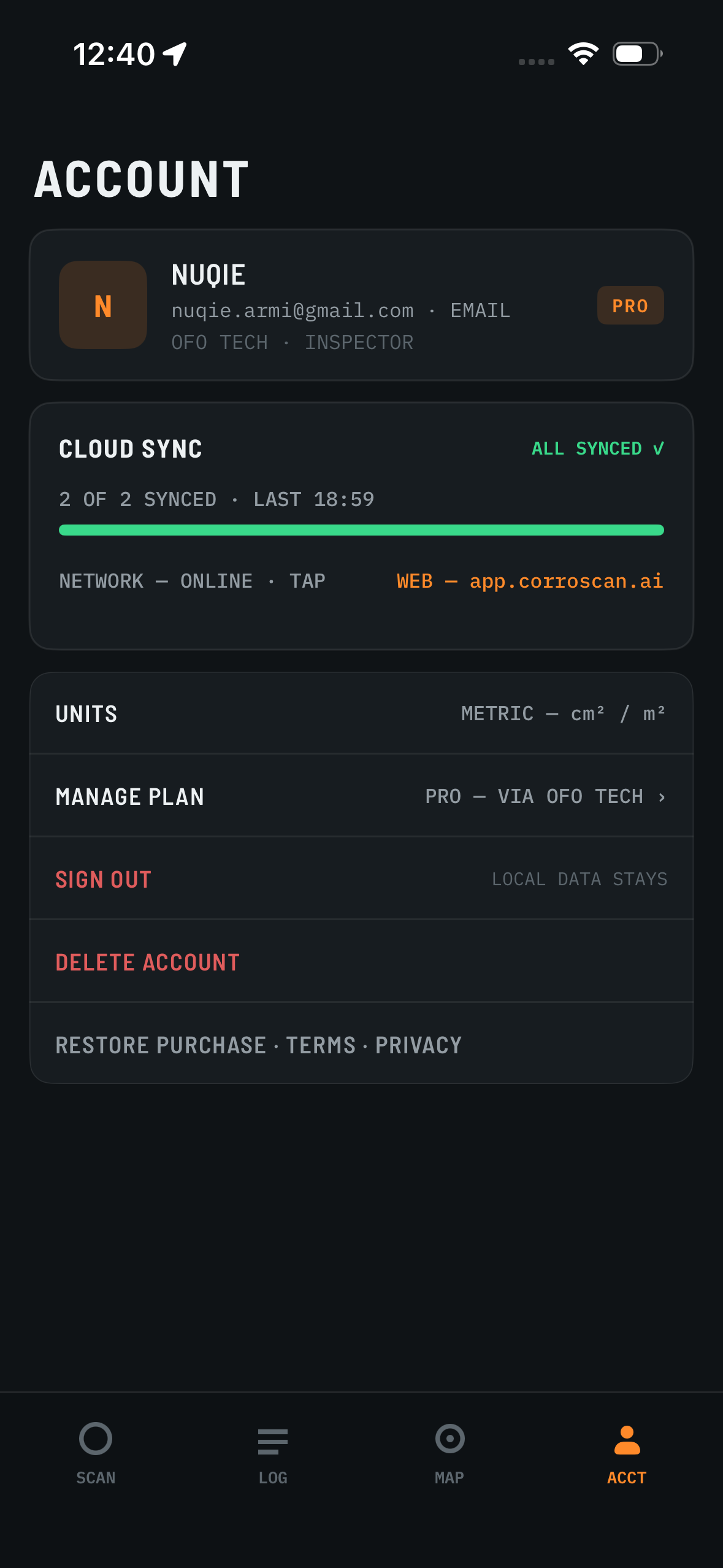Screen dimensions: 723x1568
Task: Tap Network Online Tap status
Action: click(x=192, y=581)
